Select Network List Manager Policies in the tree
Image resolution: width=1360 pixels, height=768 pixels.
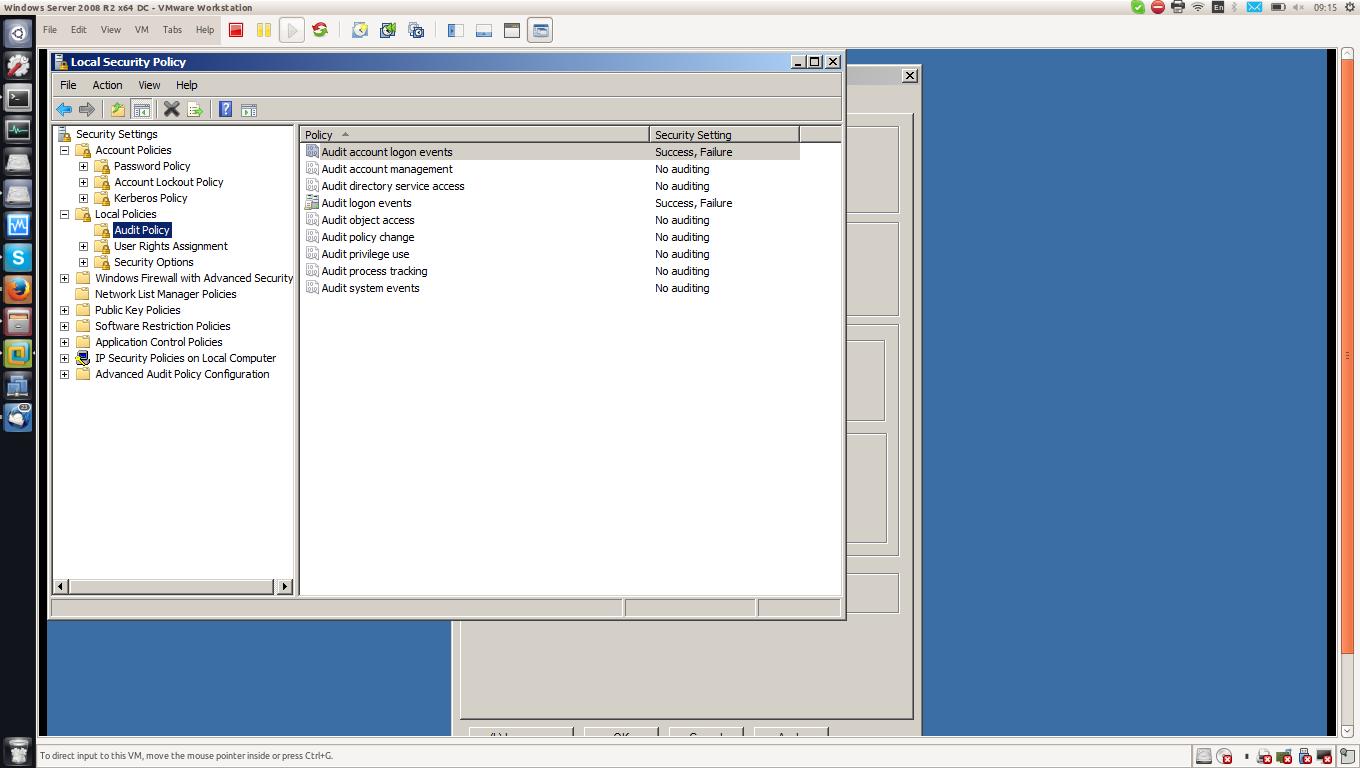(x=166, y=294)
